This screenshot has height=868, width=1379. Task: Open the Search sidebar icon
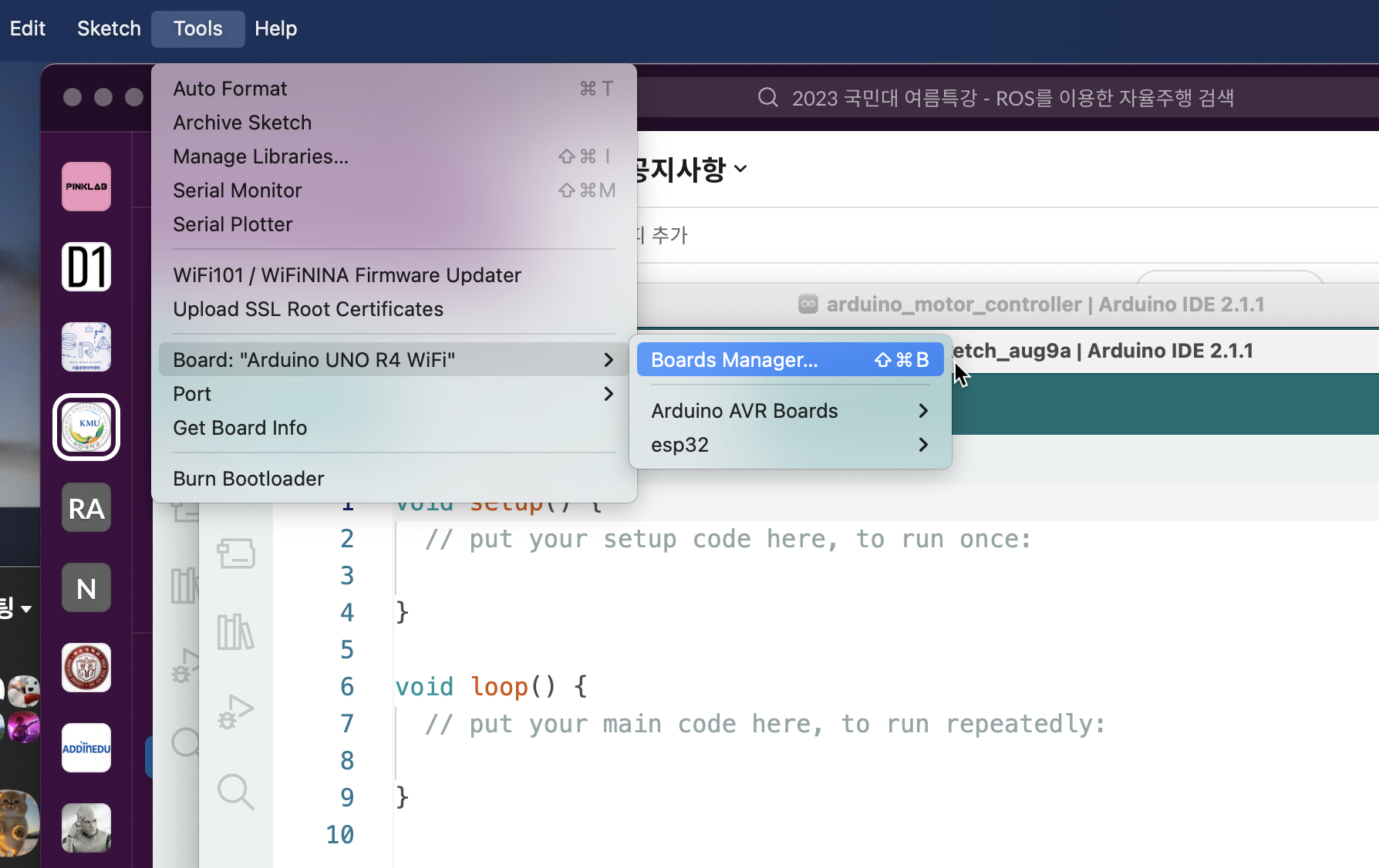coord(236,792)
